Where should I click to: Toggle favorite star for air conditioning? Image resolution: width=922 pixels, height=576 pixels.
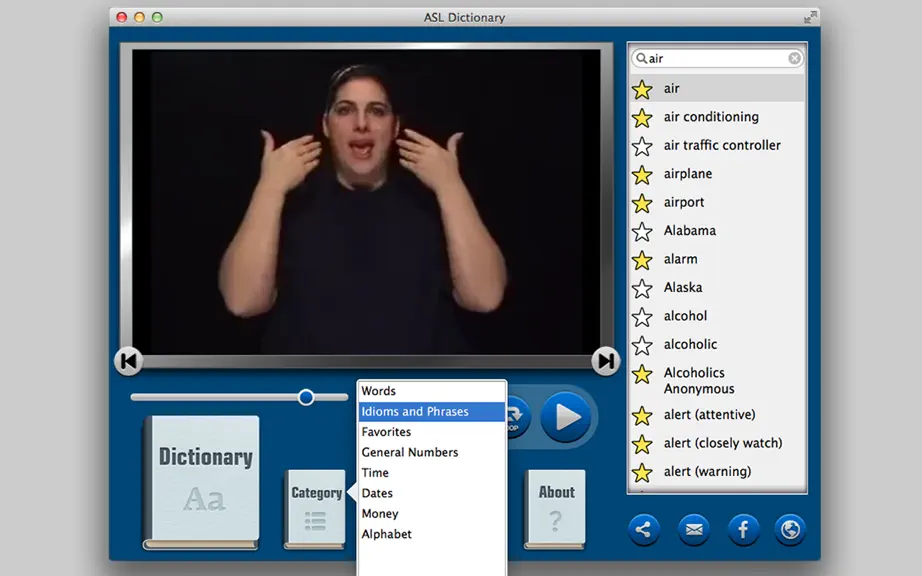642,118
